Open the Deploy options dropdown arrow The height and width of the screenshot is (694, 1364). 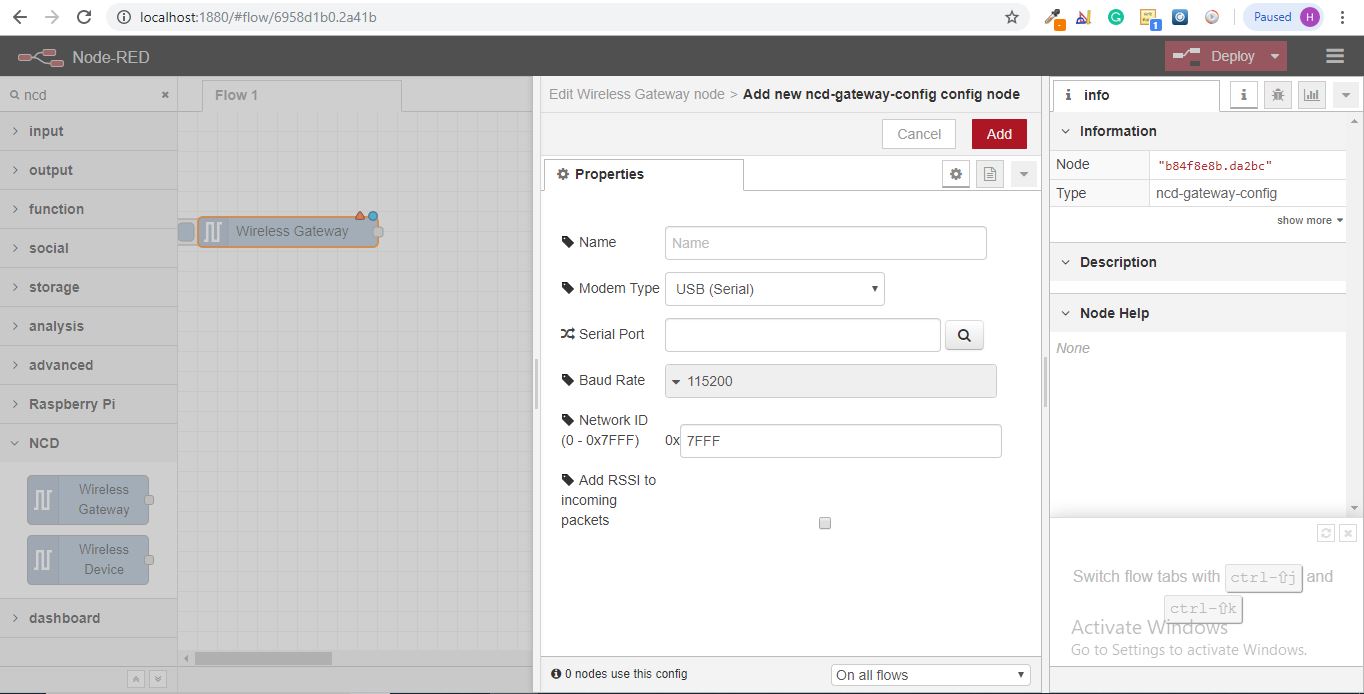(1275, 56)
